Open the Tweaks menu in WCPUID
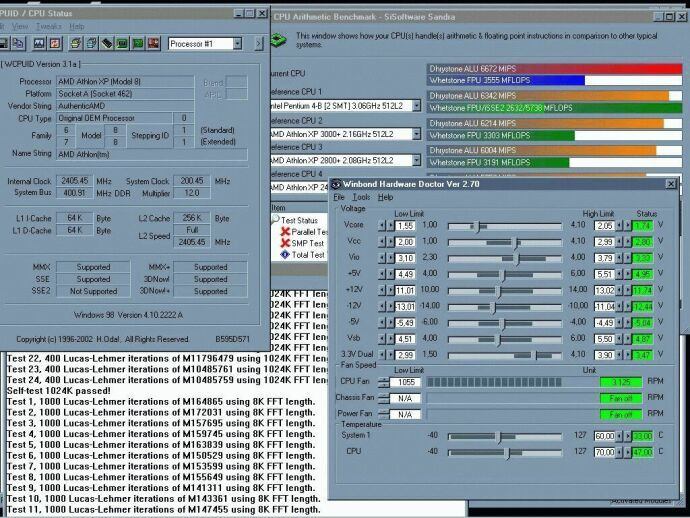Image resolution: width=690 pixels, height=518 pixels. [x=48, y=26]
